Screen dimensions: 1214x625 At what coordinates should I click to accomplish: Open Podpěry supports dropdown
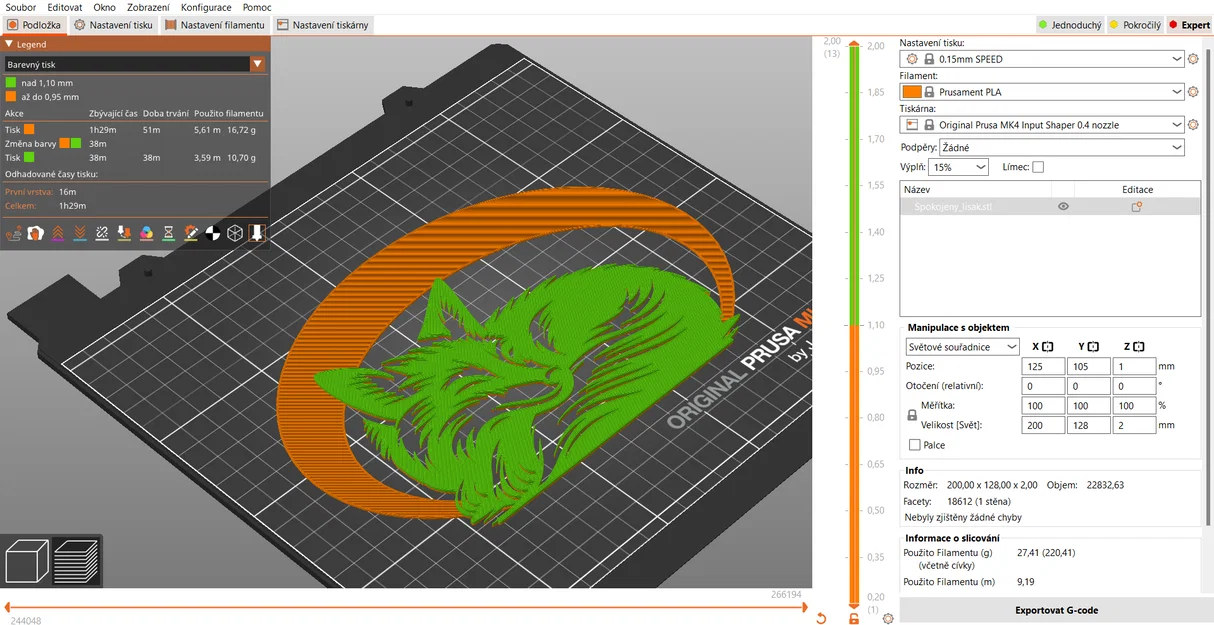pos(1063,147)
